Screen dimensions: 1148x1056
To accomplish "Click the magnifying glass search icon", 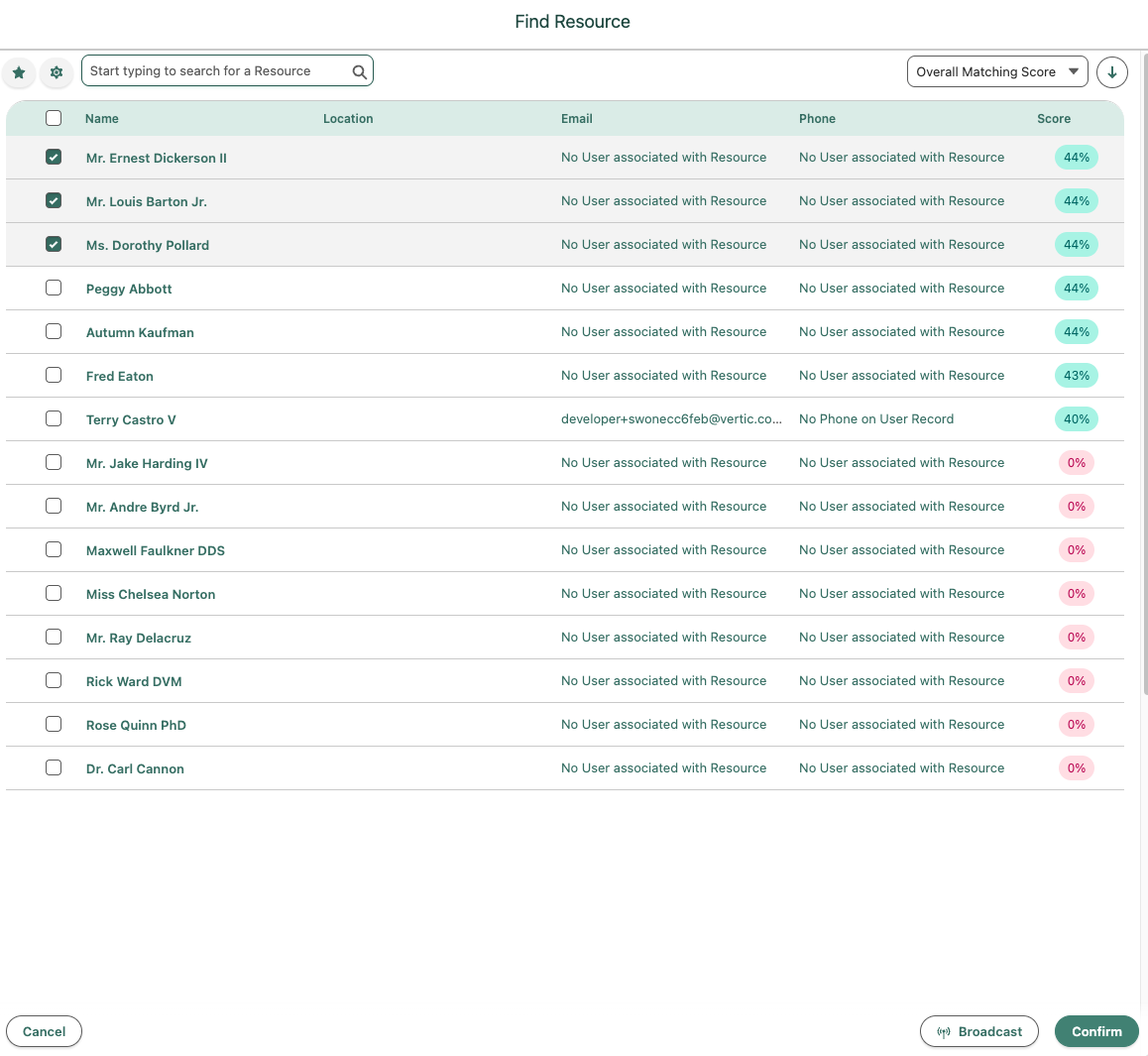I will [x=359, y=71].
